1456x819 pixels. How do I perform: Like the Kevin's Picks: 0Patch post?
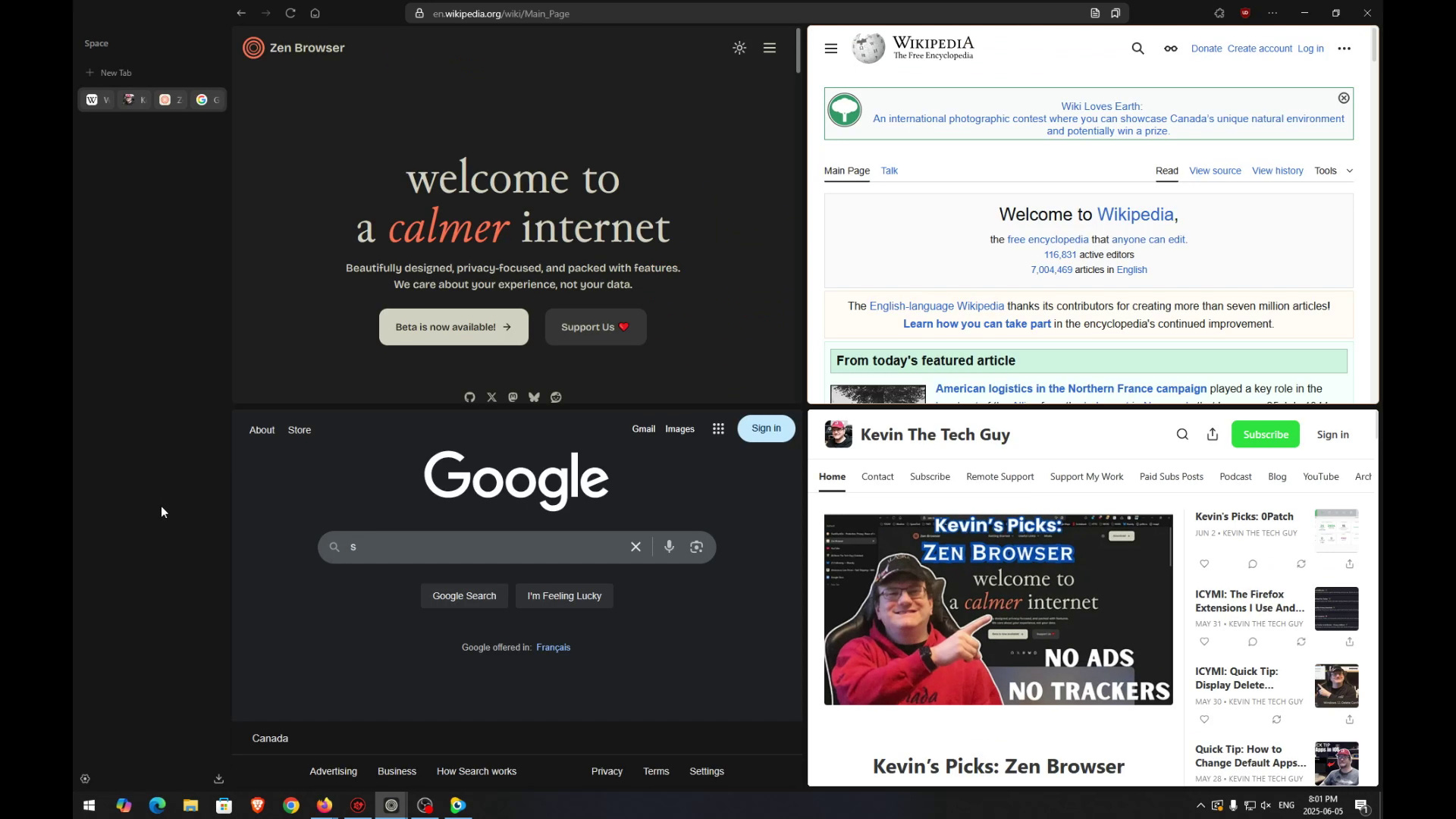pos(1204,564)
